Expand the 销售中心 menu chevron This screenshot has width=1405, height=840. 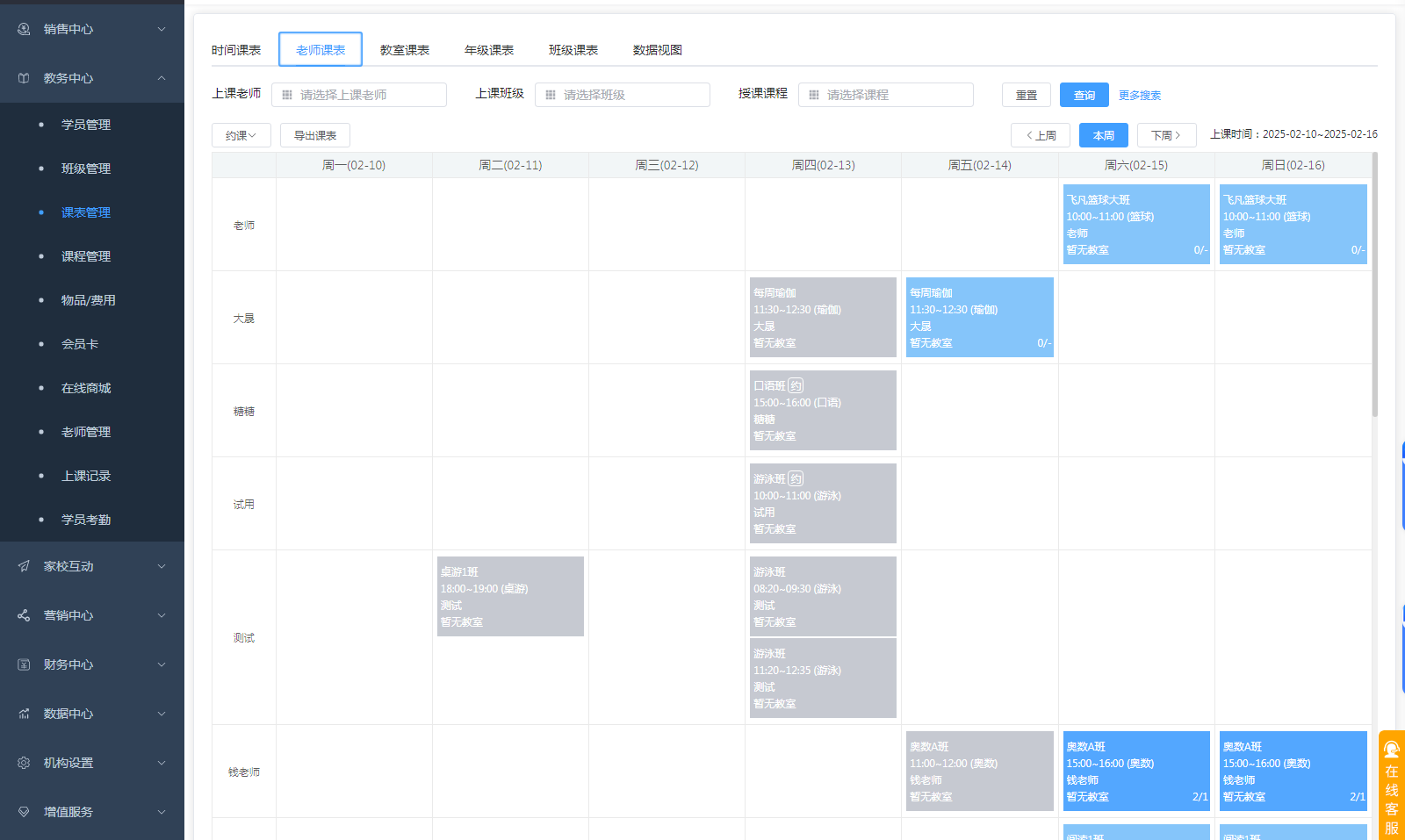pyautogui.click(x=162, y=29)
